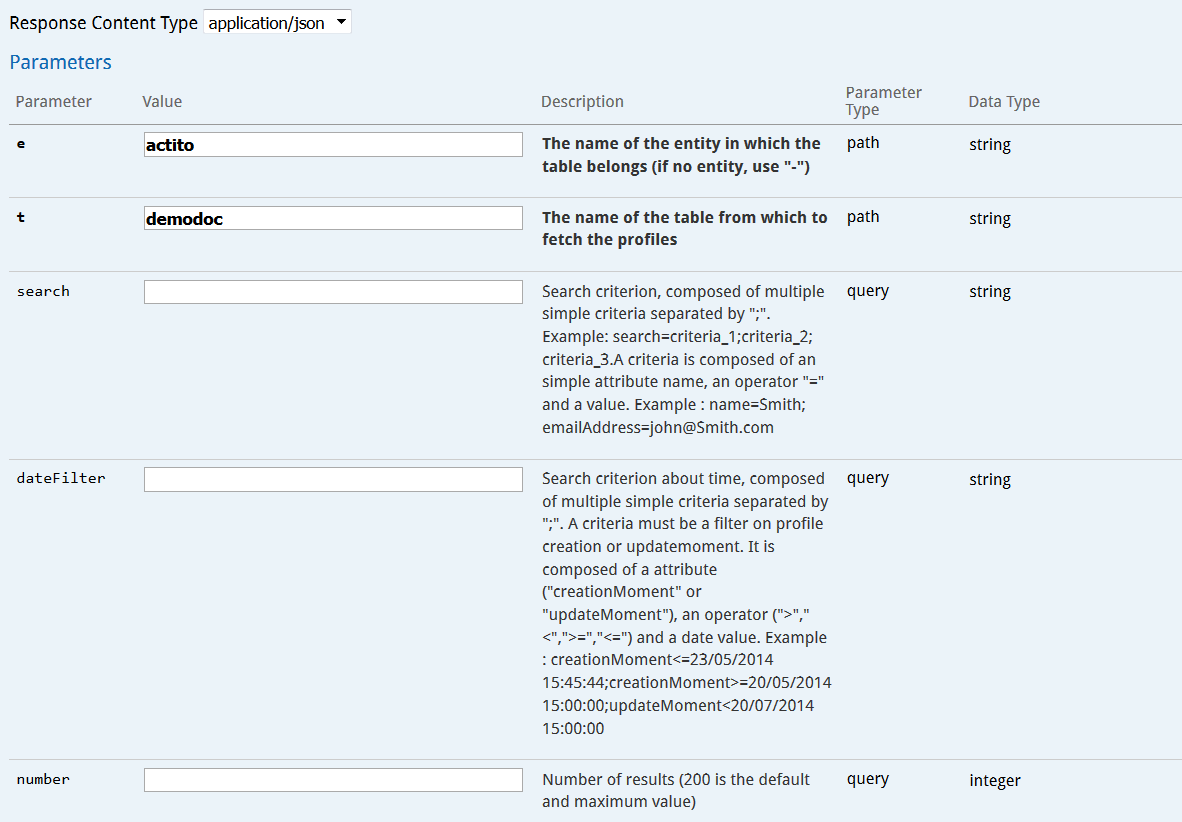The image size is (1182, 822).
Task: Click into the empty search value field
Action: click(x=333, y=292)
